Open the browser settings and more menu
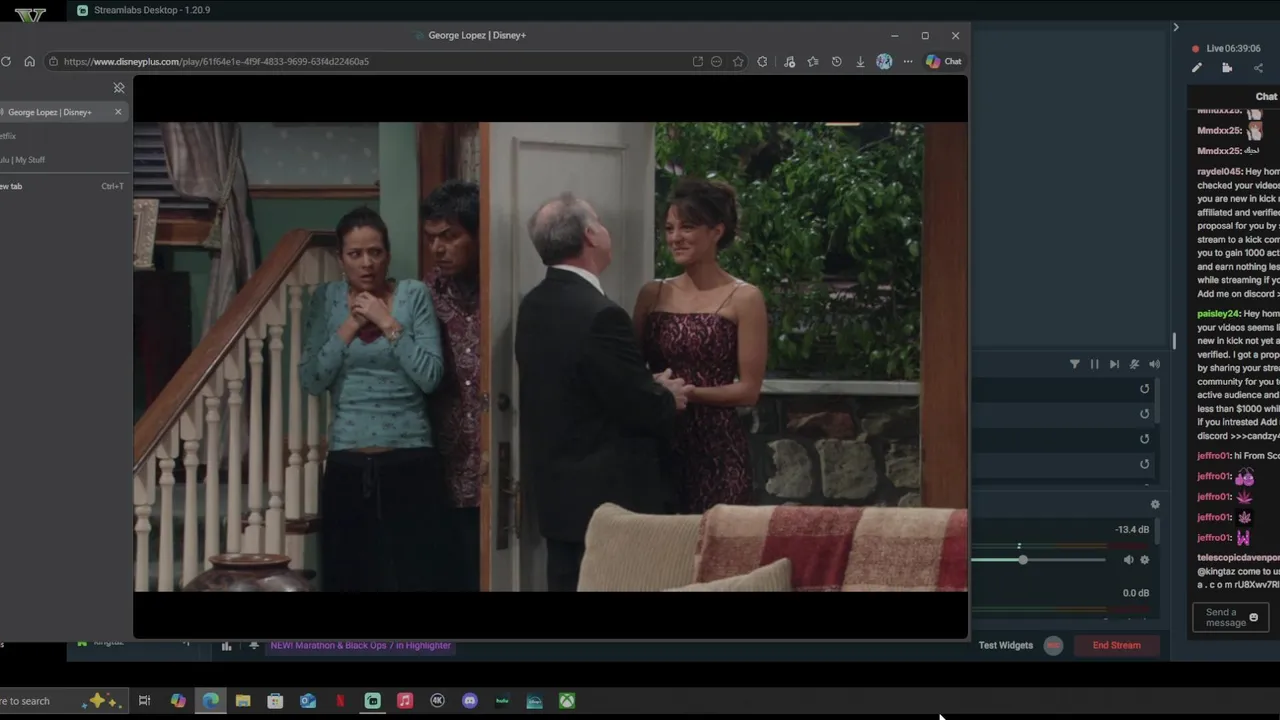The width and height of the screenshot is (1280, 720). pyautogui.click(x=908, y=61)
